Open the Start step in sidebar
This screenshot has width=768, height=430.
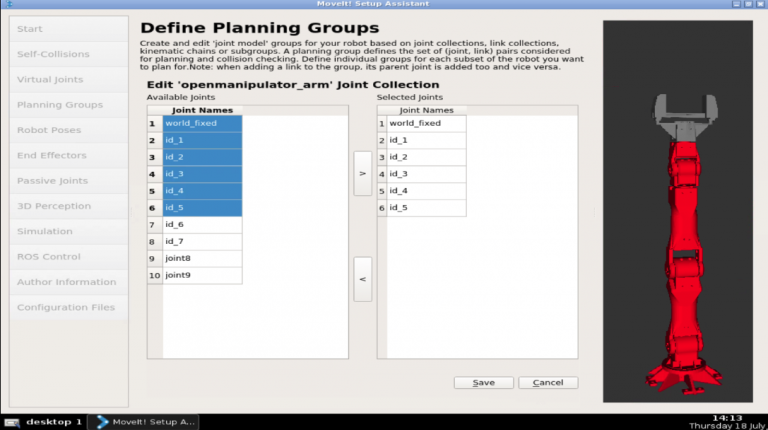69,29
